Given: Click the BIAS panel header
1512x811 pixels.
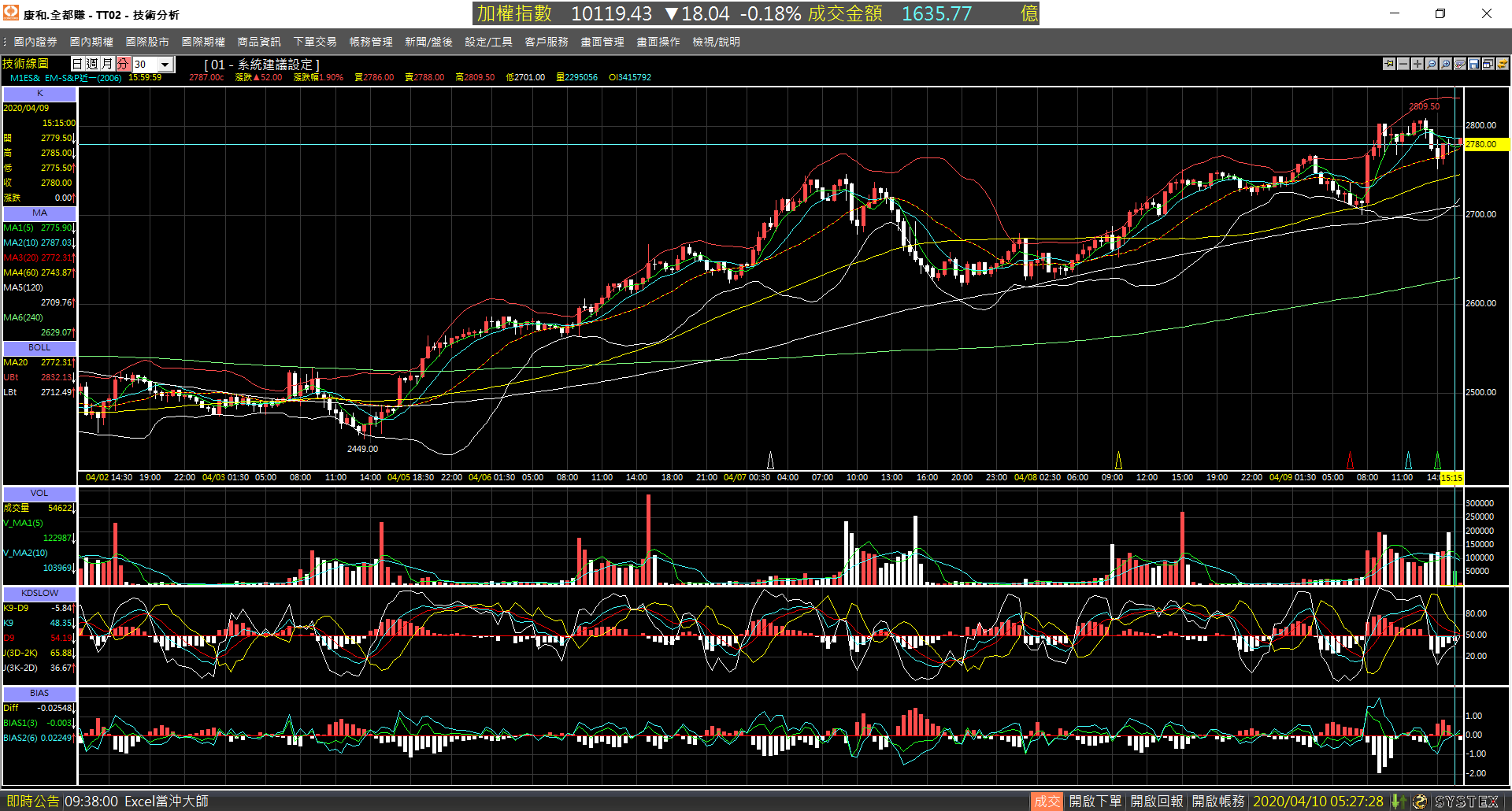Looking at the screenshot, I should tap(39, 694).
